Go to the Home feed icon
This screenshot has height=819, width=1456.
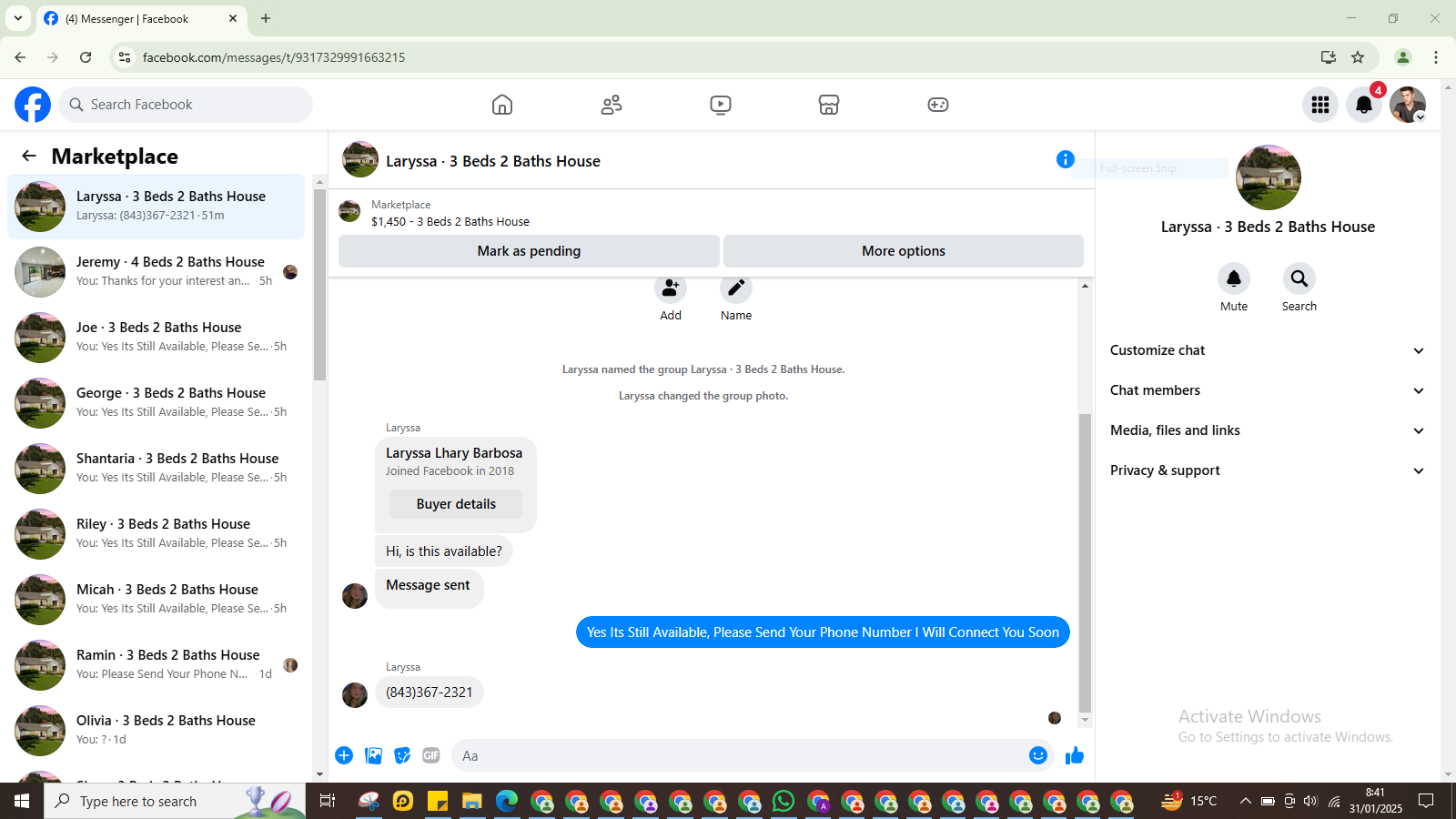click(x=502, y=105)
